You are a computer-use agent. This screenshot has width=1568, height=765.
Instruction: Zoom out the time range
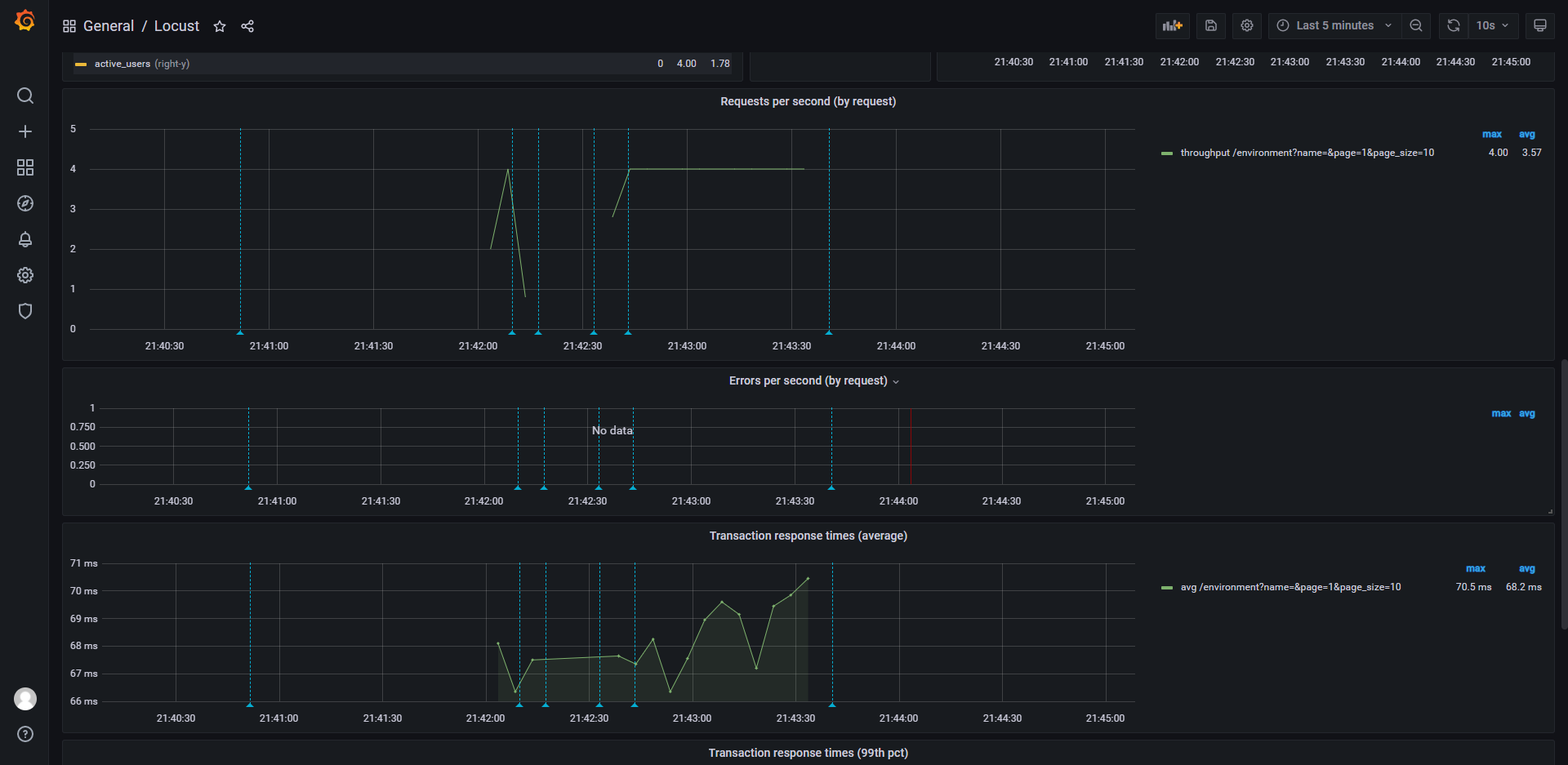[x=1416, y=25]
